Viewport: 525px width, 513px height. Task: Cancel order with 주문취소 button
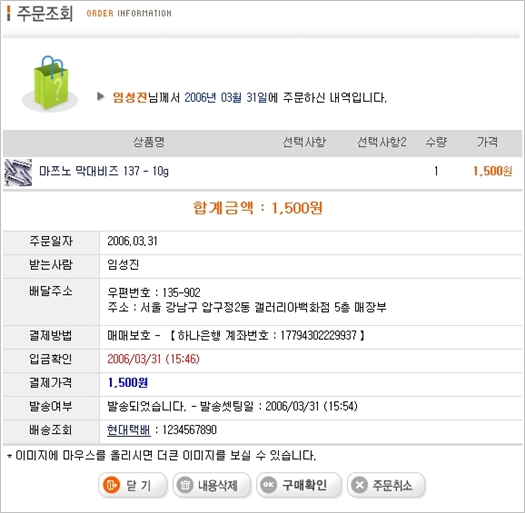386,485
